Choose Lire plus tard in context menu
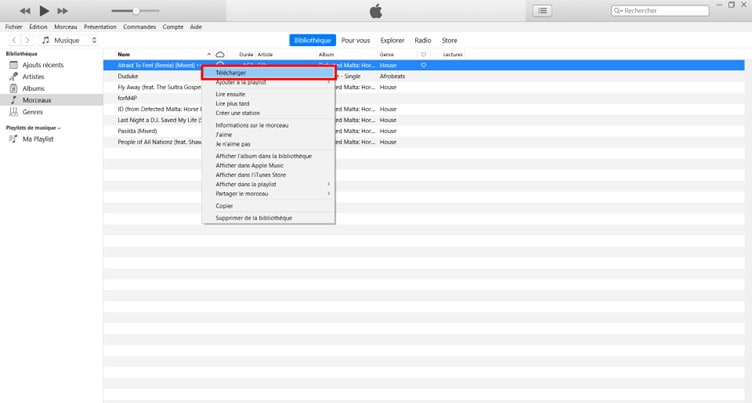Image resolution: width=752 pixels, height=403 pixels. point(269,104)
